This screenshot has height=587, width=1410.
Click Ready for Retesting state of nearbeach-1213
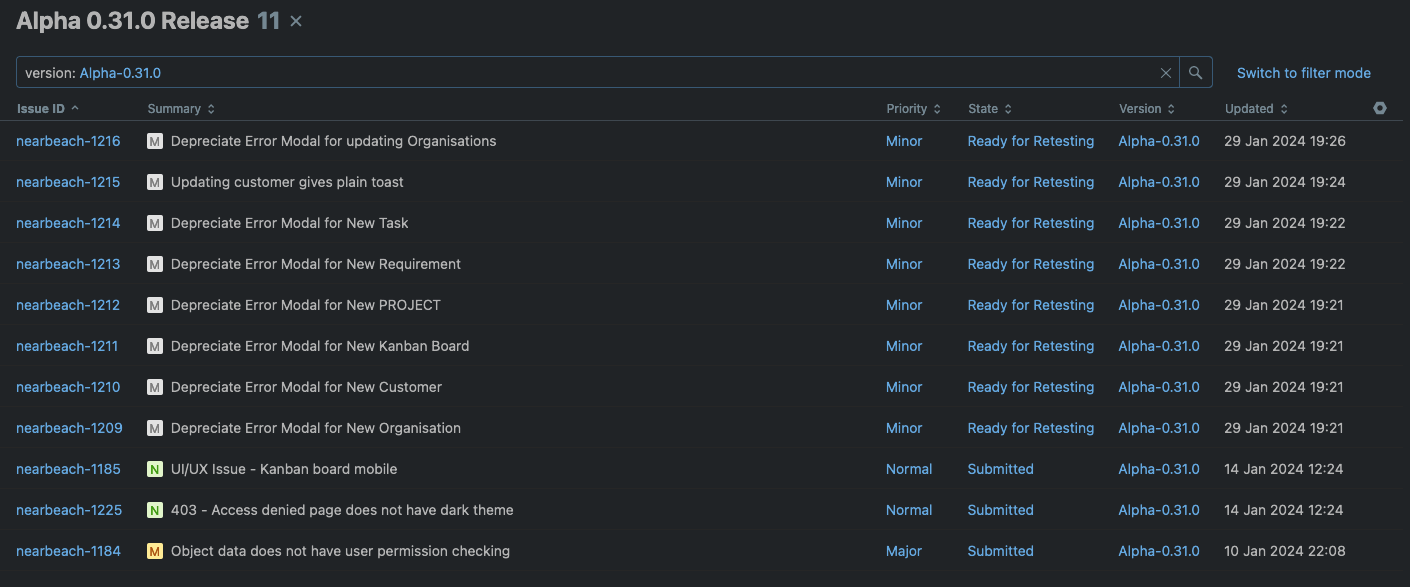click(1030, 264)
